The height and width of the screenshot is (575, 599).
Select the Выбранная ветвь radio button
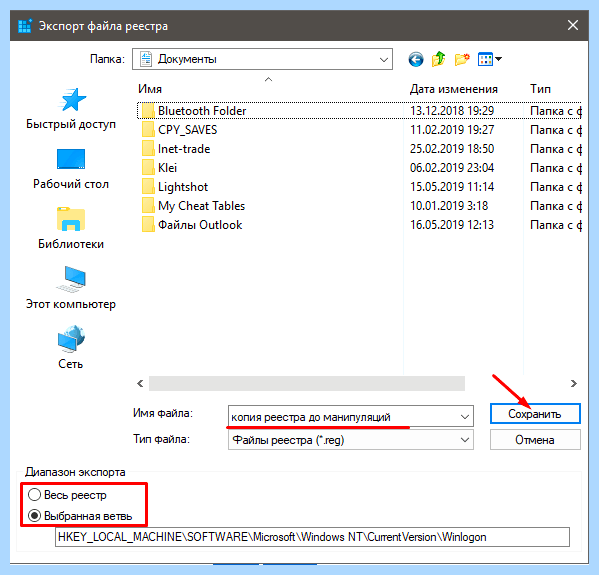tap(34, 516)
